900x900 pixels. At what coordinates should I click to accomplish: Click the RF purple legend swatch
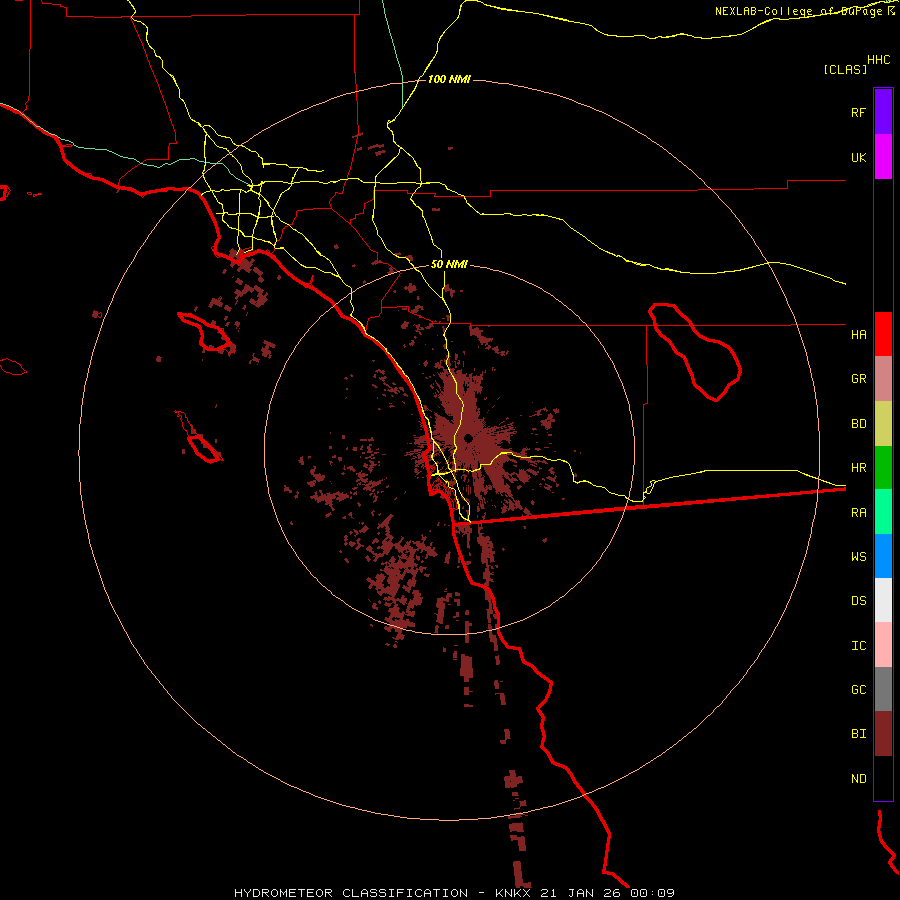tap(883, 112)
